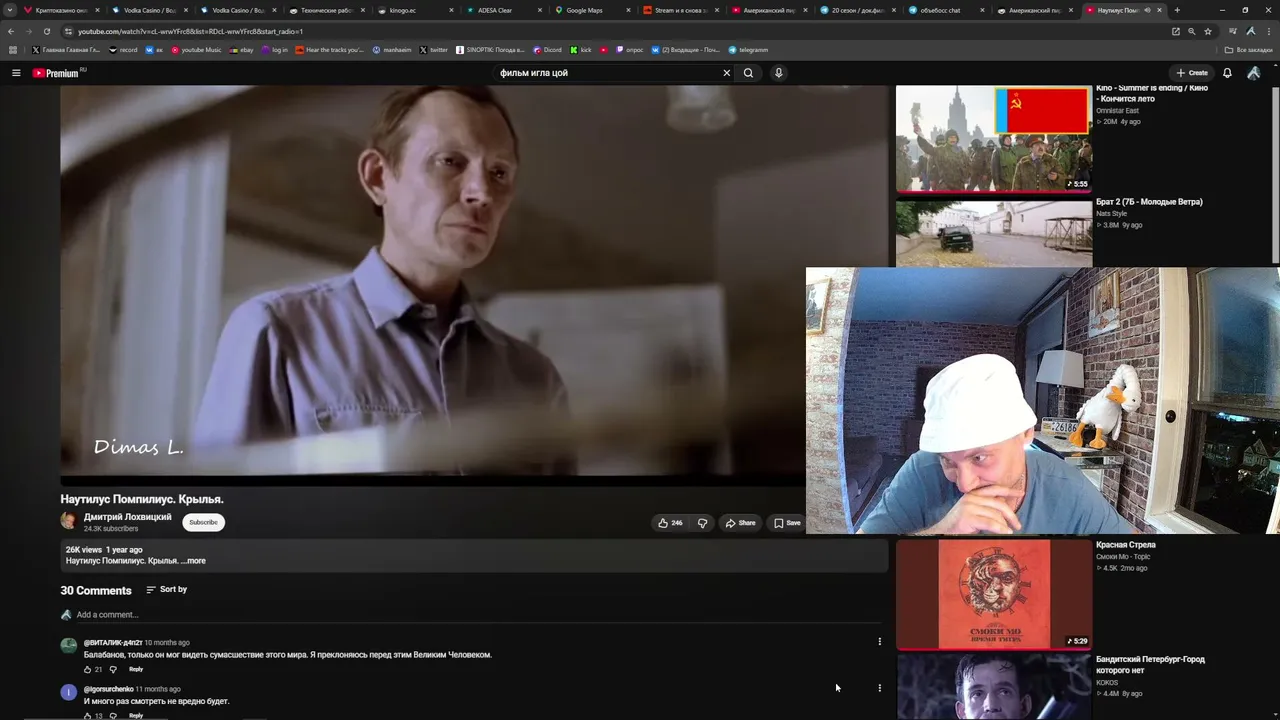Open the @ВИТАЛИК-д4п2т commenter avatar

coord(69,646)
